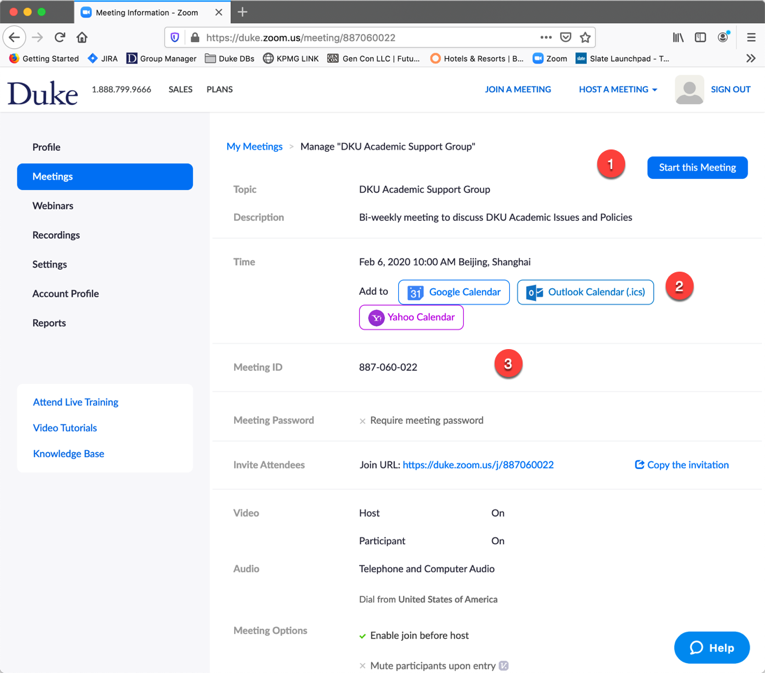765x673 pixels.
Task: Click SIGN OUT
Action: (x=730, y=89)
